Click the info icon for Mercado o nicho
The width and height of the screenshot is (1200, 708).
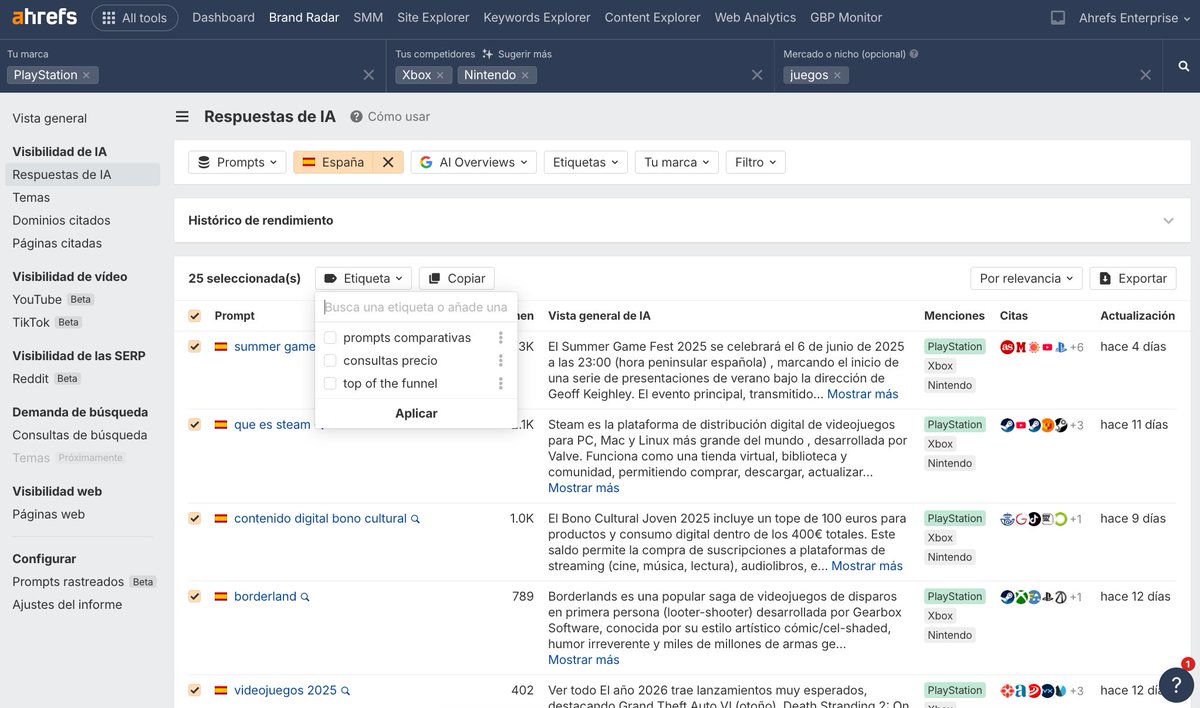[914, 54]
